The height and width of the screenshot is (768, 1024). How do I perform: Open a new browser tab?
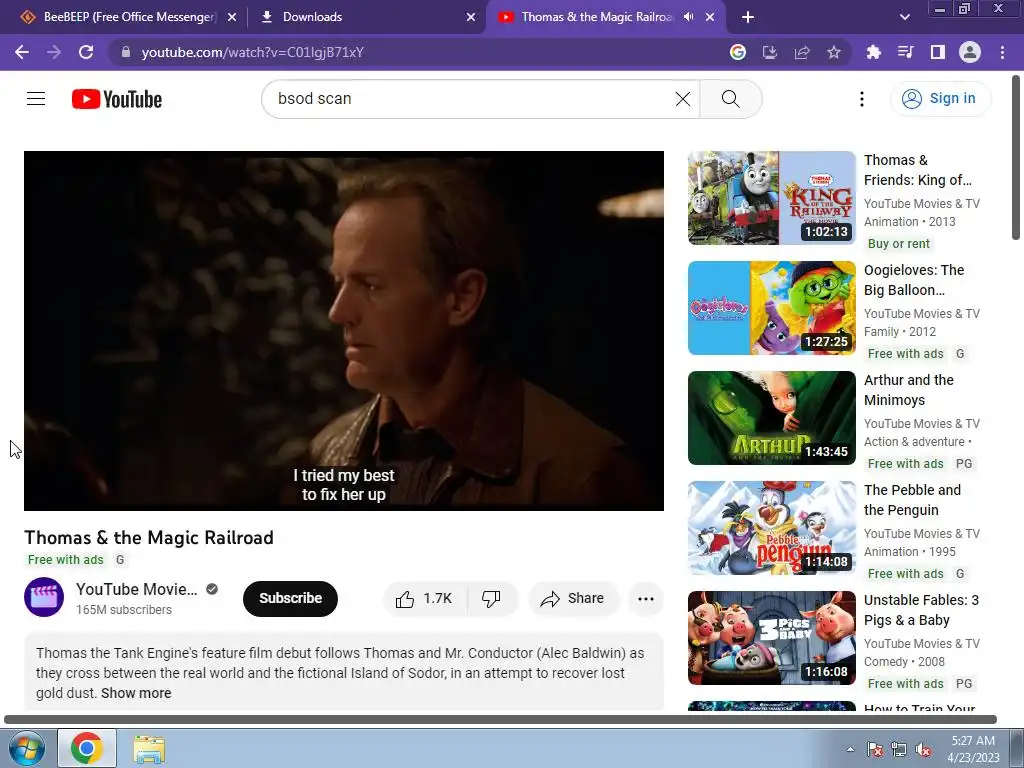748,17
